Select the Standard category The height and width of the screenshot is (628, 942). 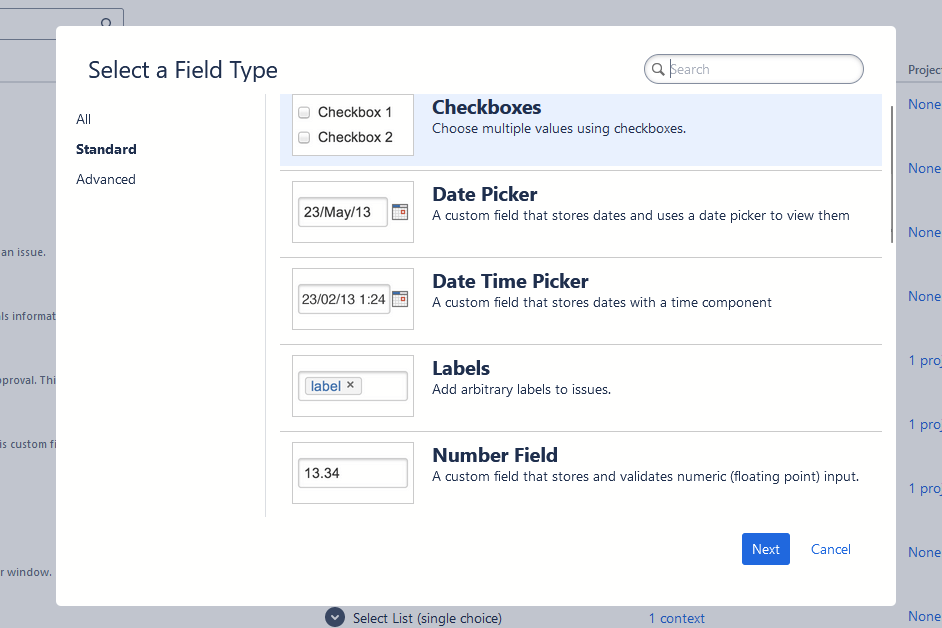coord(106,149)
